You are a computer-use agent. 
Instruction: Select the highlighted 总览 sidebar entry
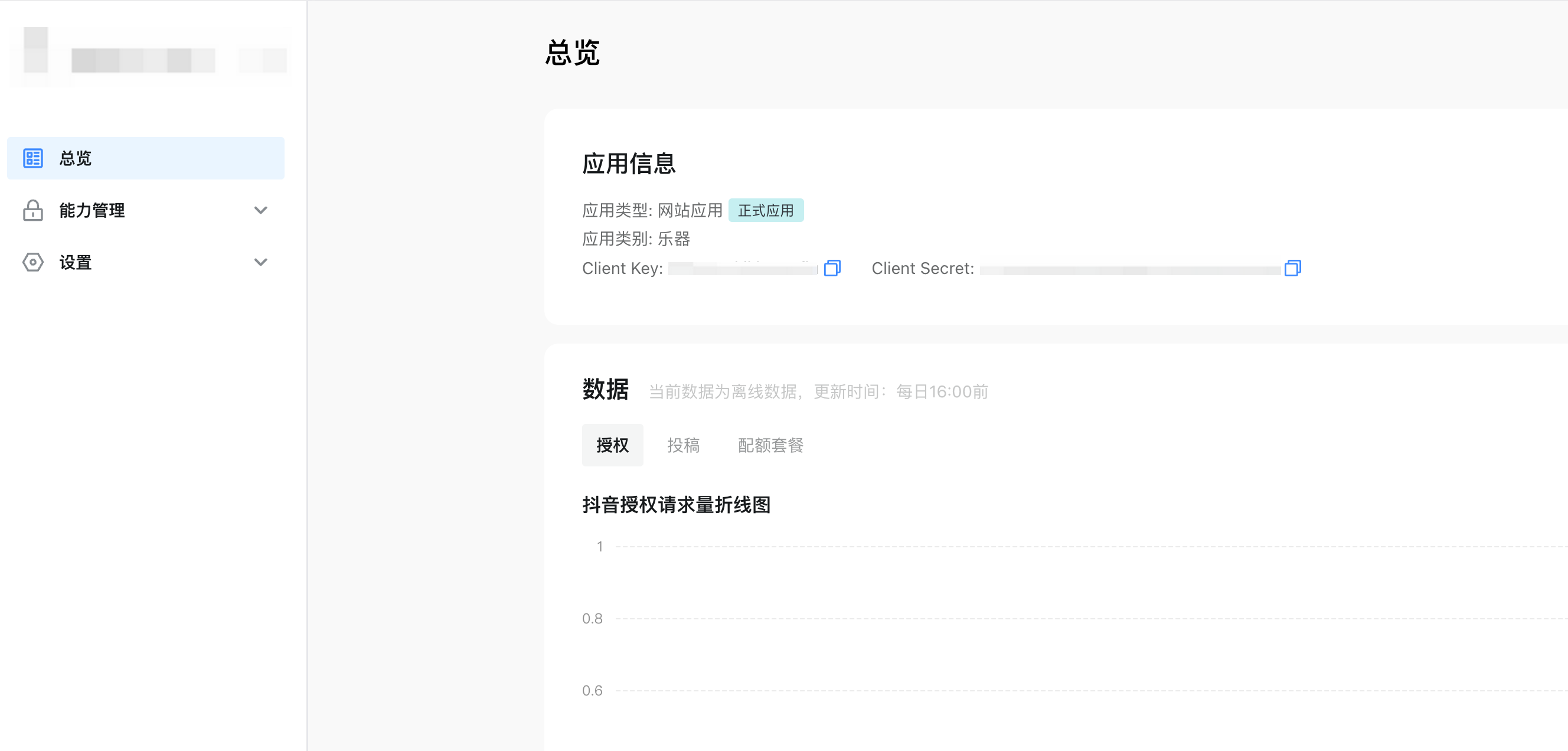pyautogui.click(x=75, y=158)
